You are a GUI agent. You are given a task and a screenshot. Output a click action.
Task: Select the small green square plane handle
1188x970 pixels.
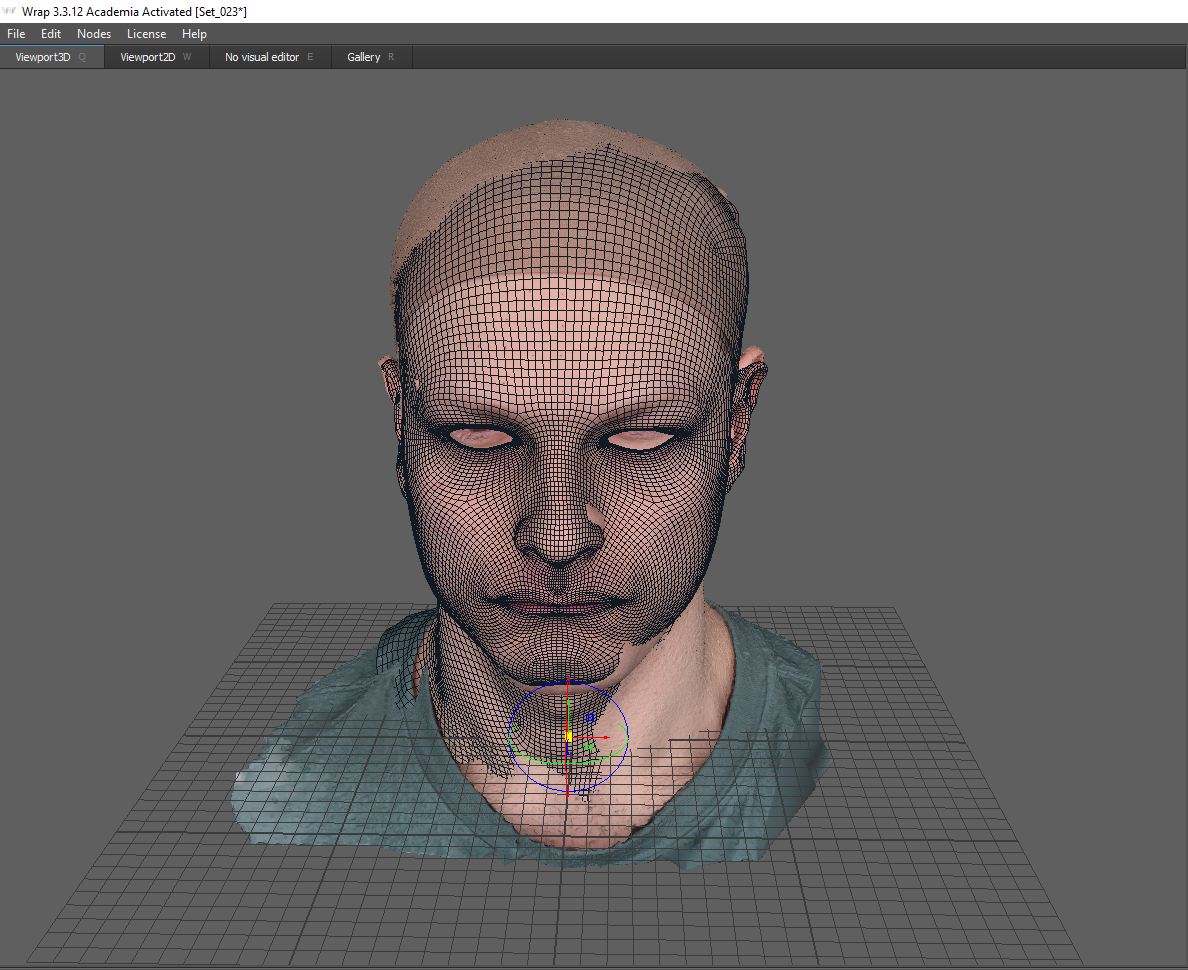(x=590, y=747)
